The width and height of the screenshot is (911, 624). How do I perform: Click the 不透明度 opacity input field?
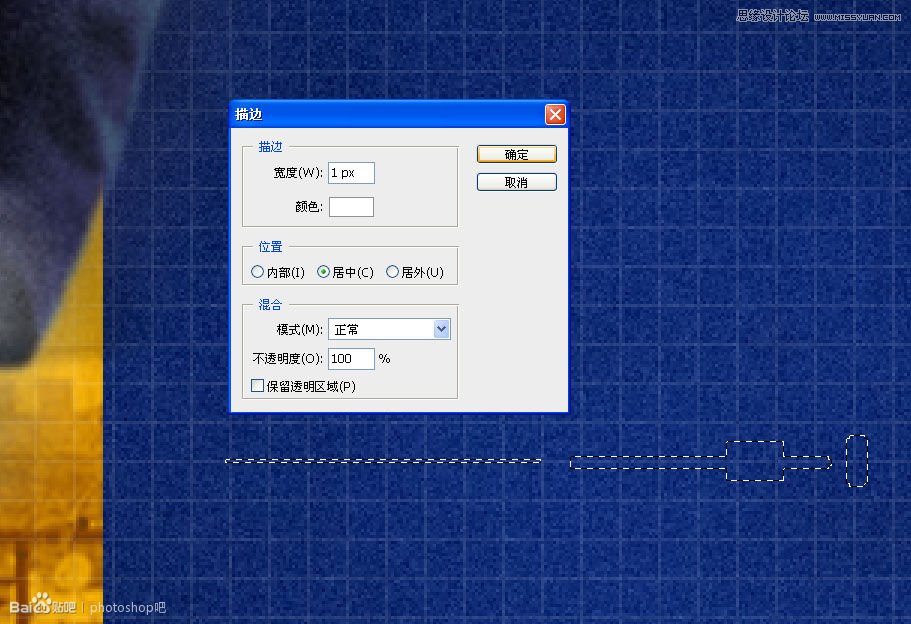click(351, 358)
